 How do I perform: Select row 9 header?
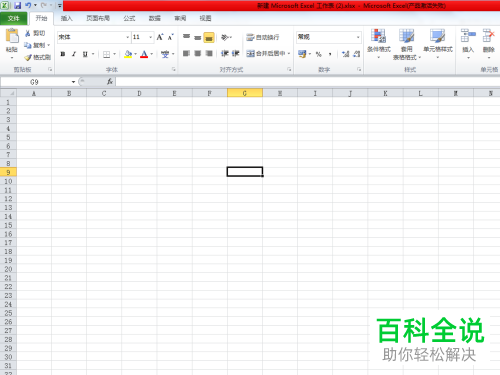tap(8, 172)
